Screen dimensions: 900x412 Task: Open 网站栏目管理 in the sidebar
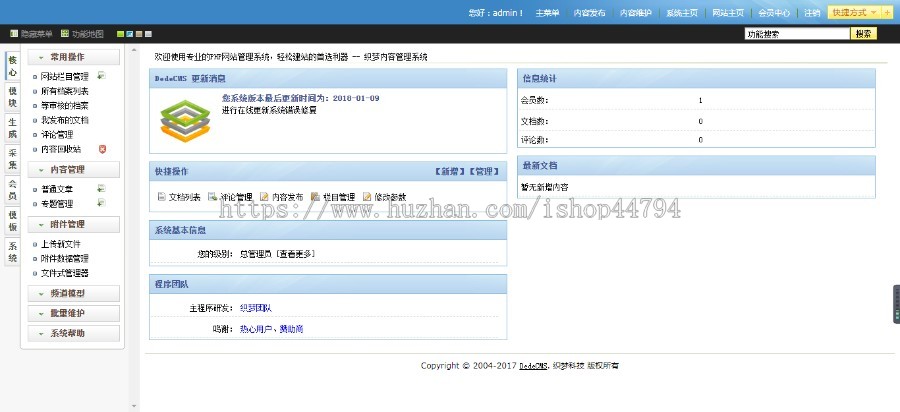[65, 76]
